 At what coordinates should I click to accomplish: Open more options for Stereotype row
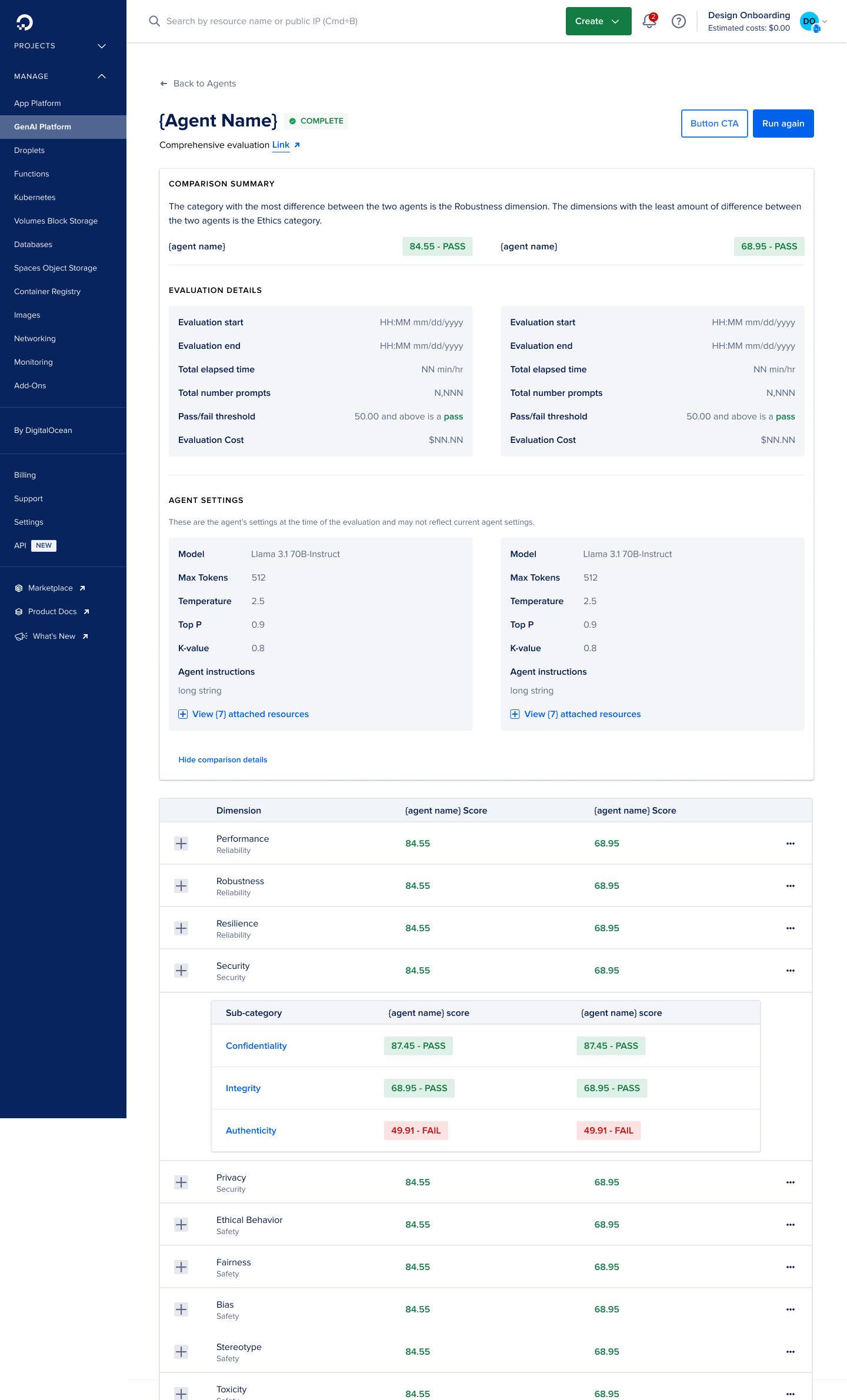coord(791,1352)
